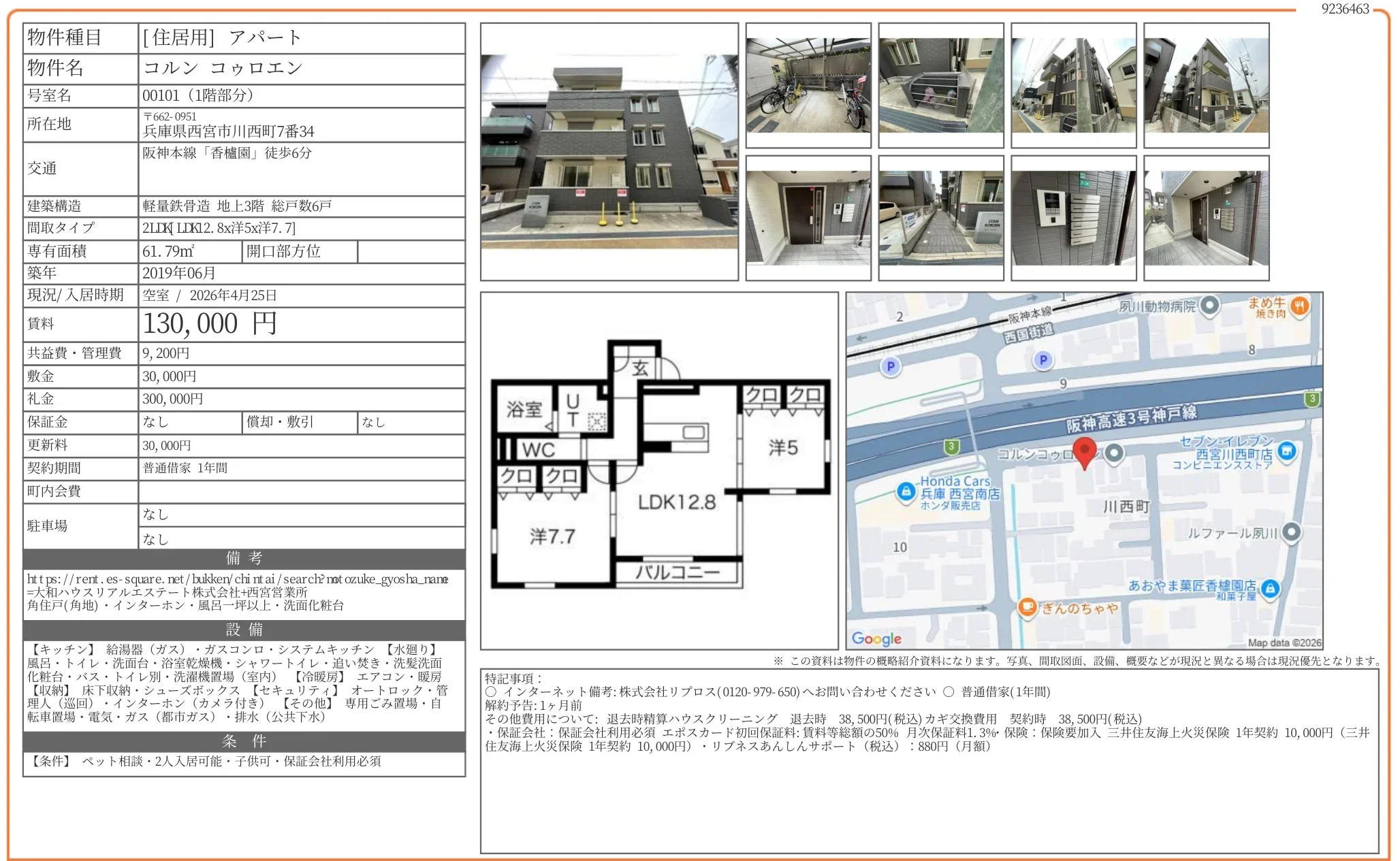Screen dimensions: 1400x861
Task: Open the side walkway thumbnail photo
Action: (940, 218)
